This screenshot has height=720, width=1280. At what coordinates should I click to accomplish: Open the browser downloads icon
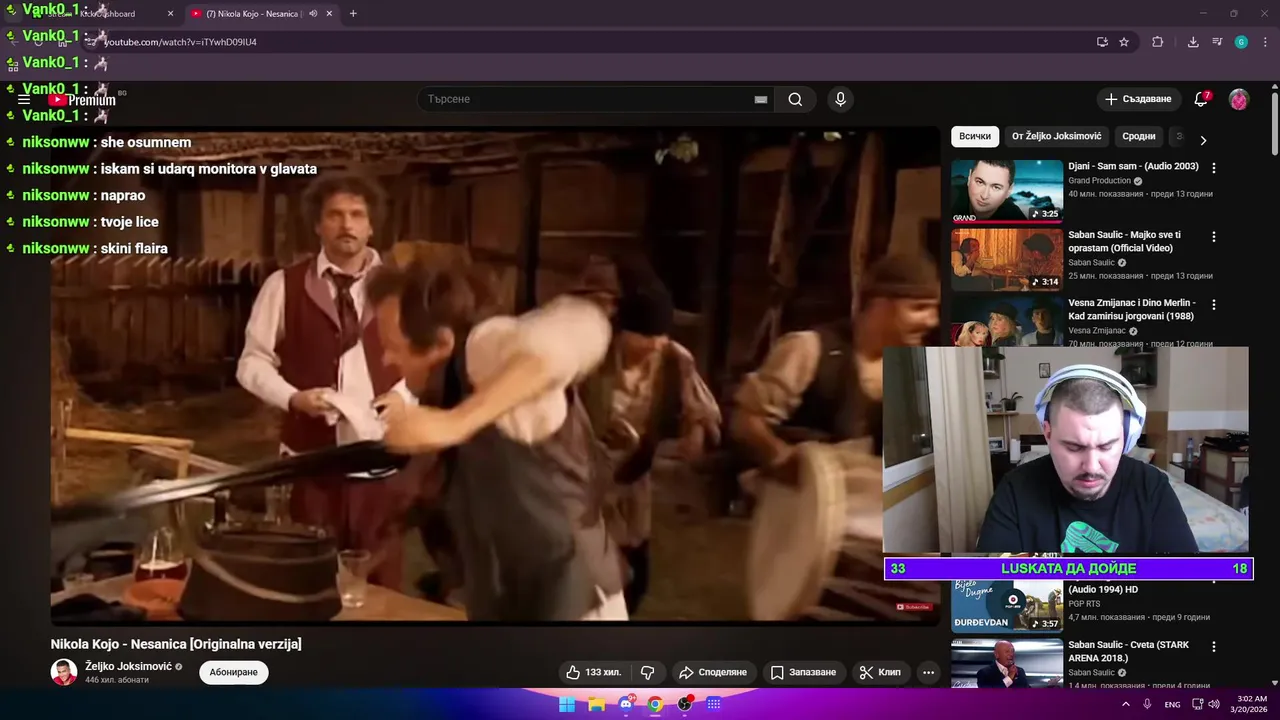point(1193,42)
